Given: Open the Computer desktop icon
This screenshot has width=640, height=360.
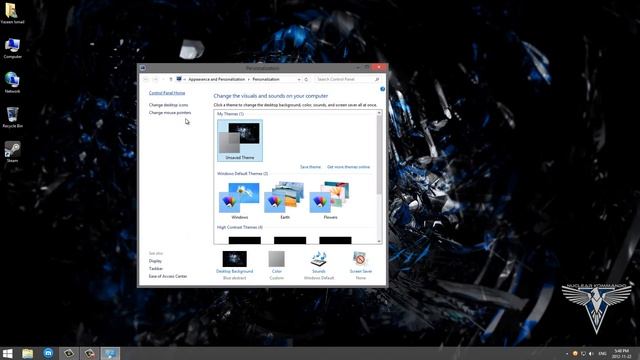Looking at the screenshot, I should (x=12, y=48).
